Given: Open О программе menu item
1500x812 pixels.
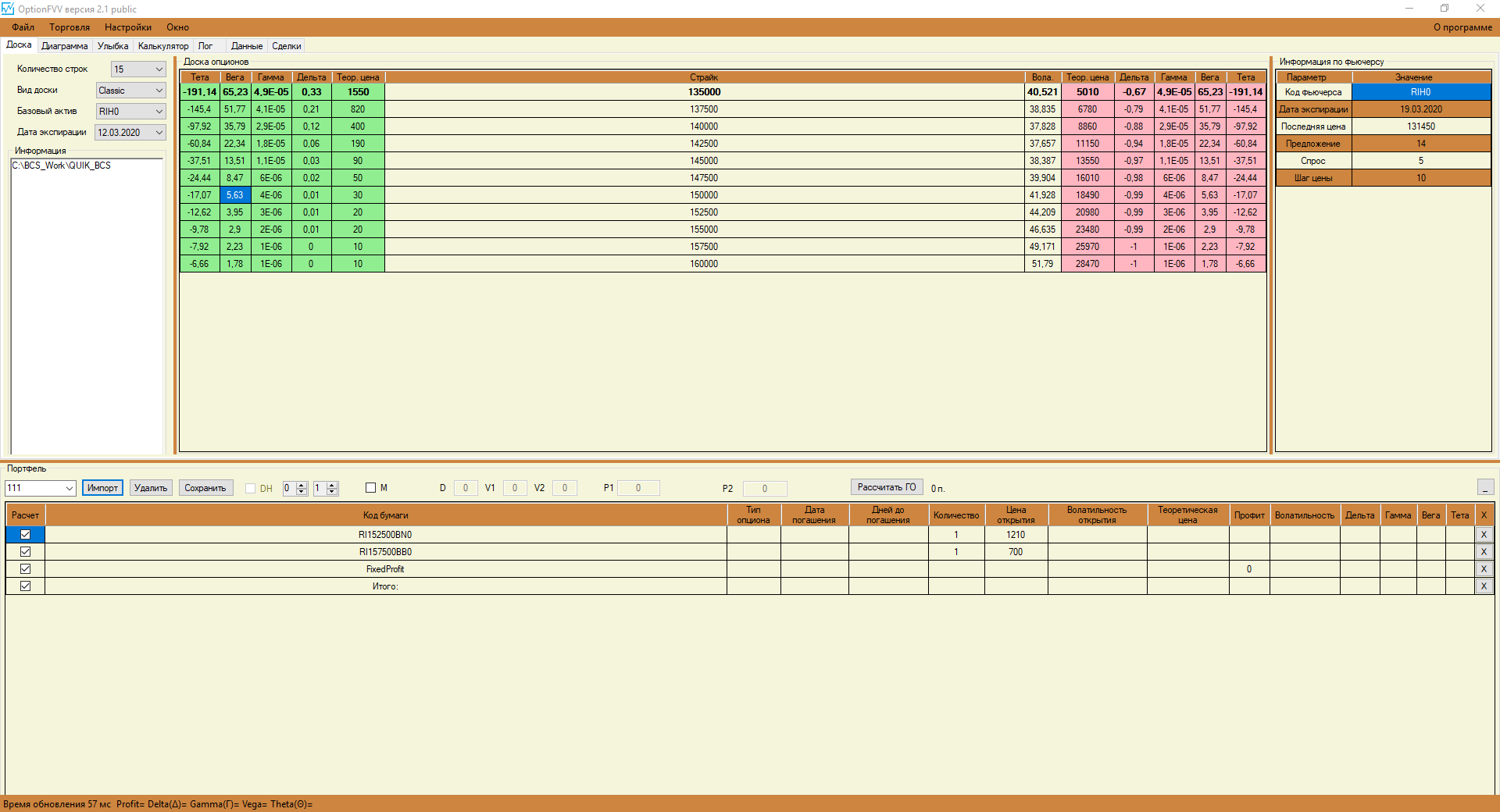Looking at the screenshot, I should point(1462,27).
